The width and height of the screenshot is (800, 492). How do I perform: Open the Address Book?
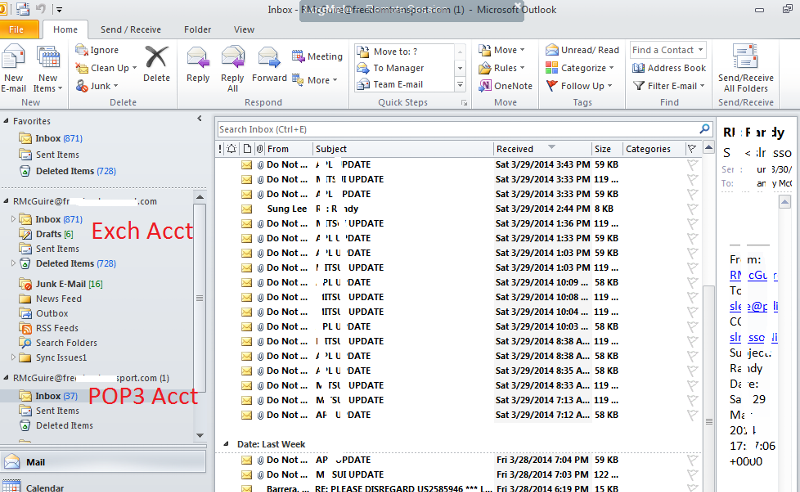(669, 68)
